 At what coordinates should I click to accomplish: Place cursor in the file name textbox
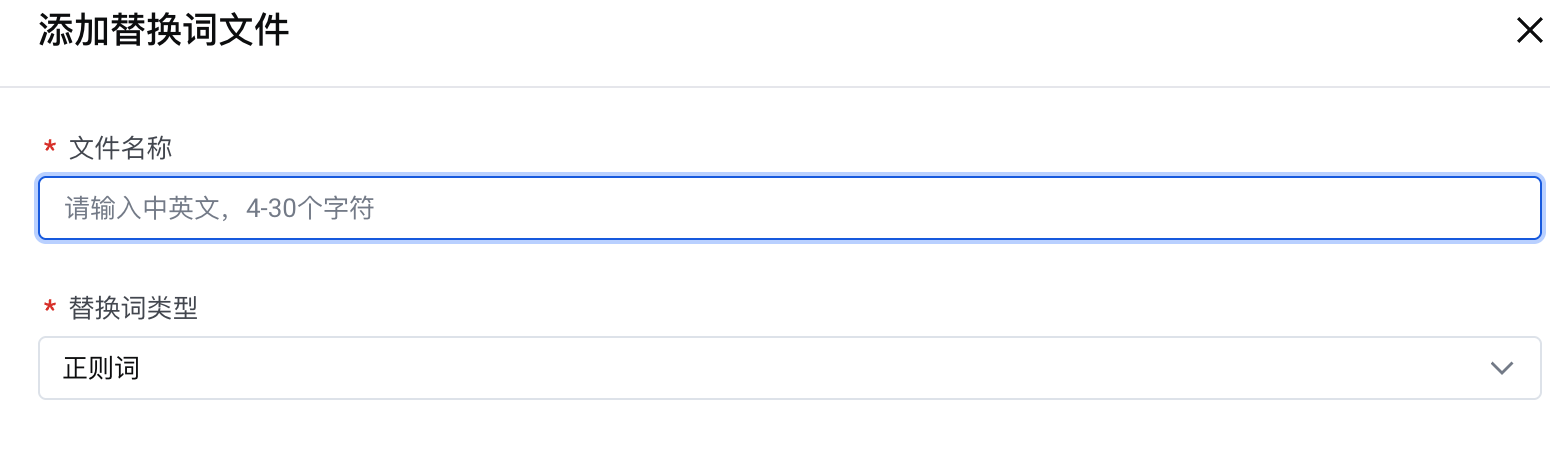pyautogui.click(x=788, y=208)
